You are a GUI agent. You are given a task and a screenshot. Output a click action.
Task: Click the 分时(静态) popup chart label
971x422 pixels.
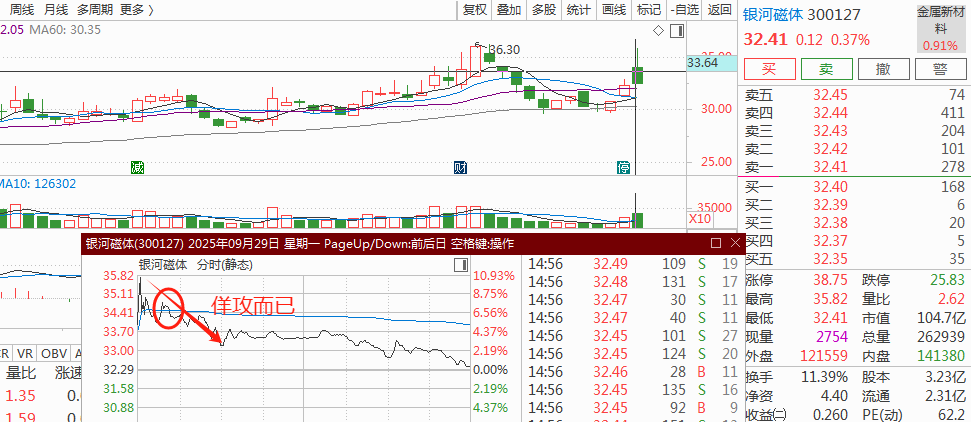click(x=225, y=265)
